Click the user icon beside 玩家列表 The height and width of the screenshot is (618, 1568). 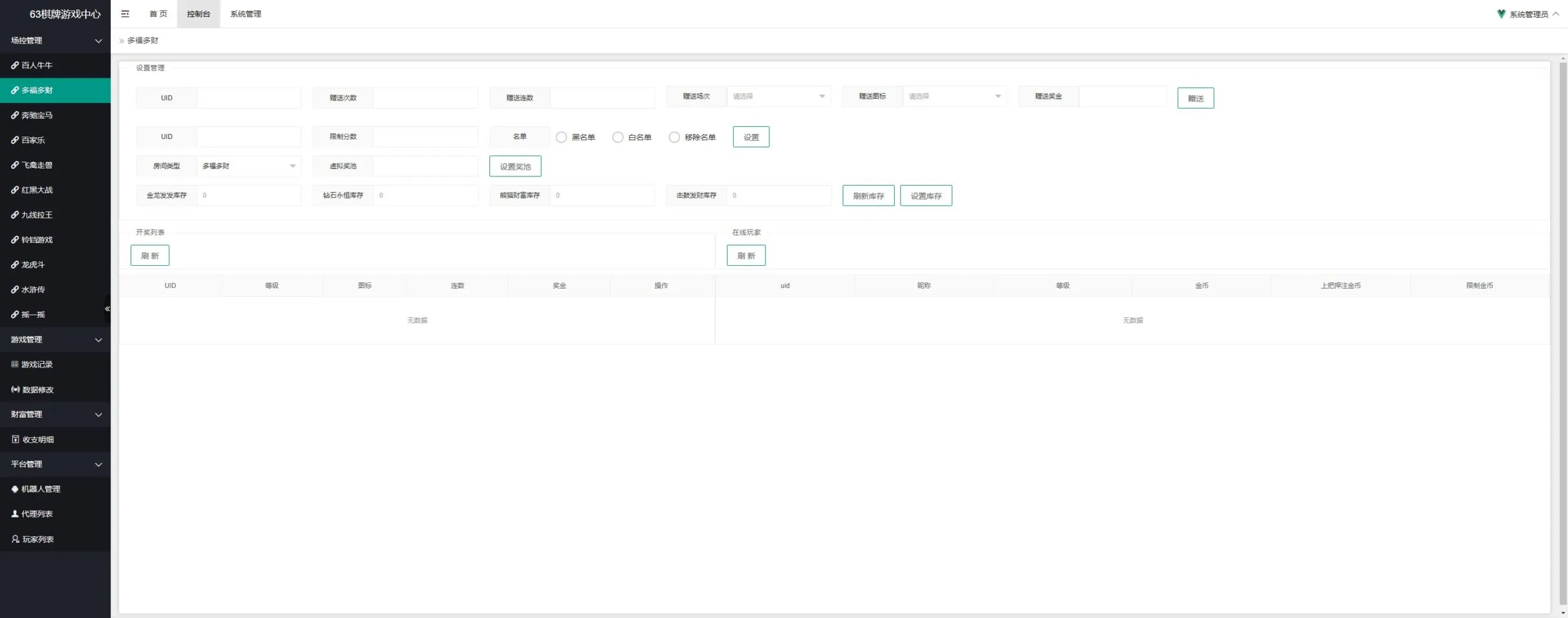(15, 539)
